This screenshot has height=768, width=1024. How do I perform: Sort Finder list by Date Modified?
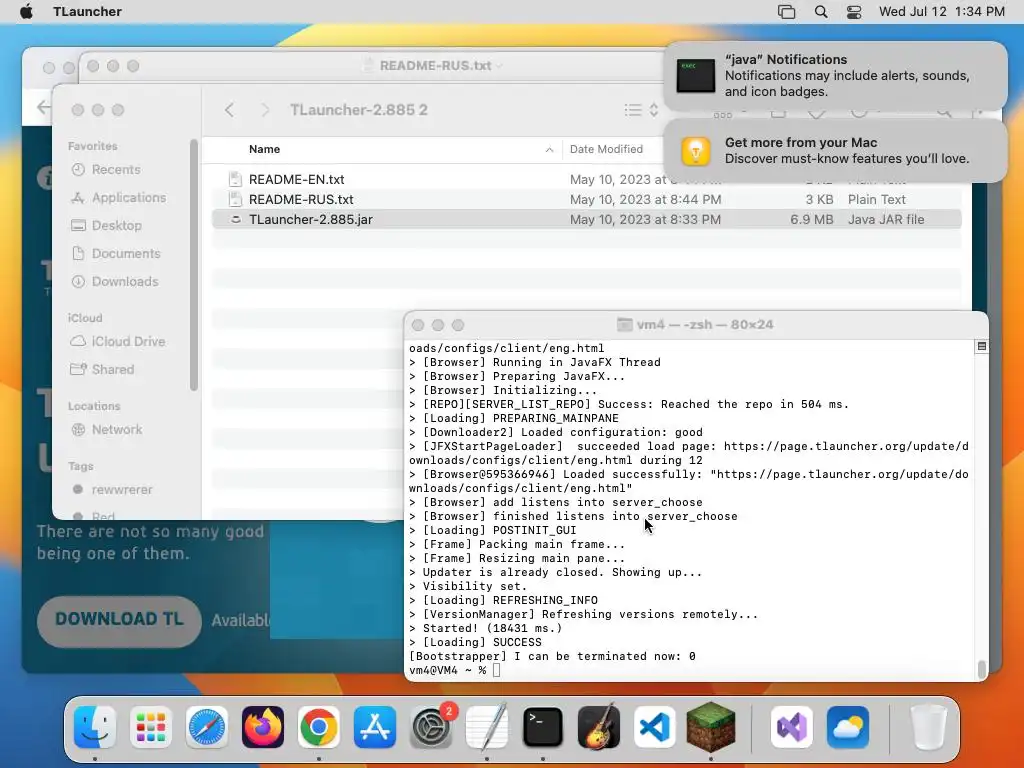click(x=606, y=150)
